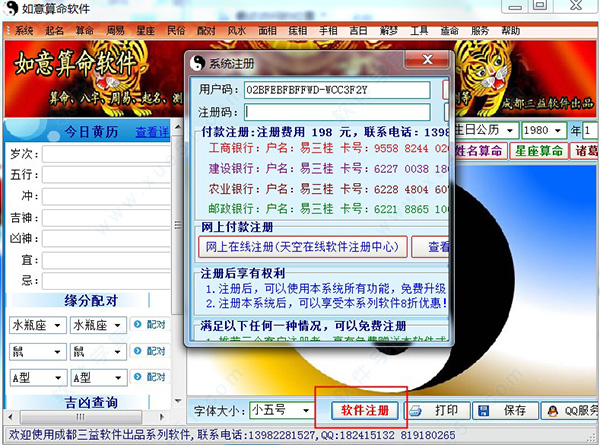Open the 星座 menu
The width and height of the screenshot is (600, 445).
point(145,31)
